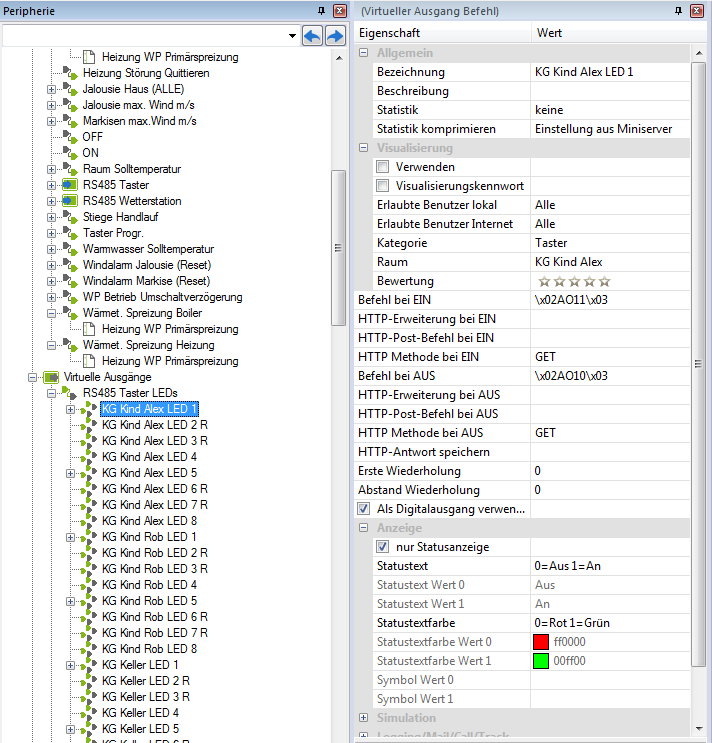Viewport: 712px width, 743px height.
Task: Expand the Windalarm Jalousie (Reset) node
Action: click(51, 265)
